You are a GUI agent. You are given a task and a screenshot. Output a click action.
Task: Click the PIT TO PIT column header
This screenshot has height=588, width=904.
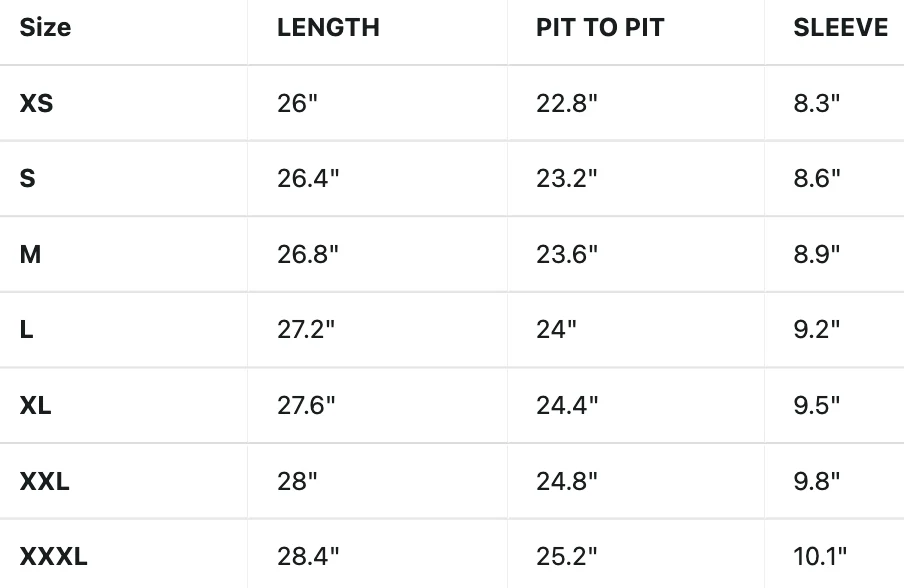tap(600, 27)
